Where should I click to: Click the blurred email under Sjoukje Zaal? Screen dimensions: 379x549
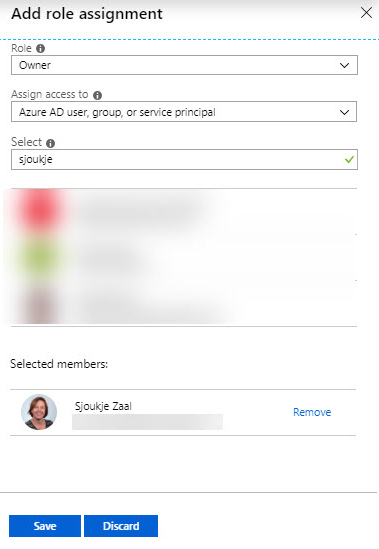[147, 422]
